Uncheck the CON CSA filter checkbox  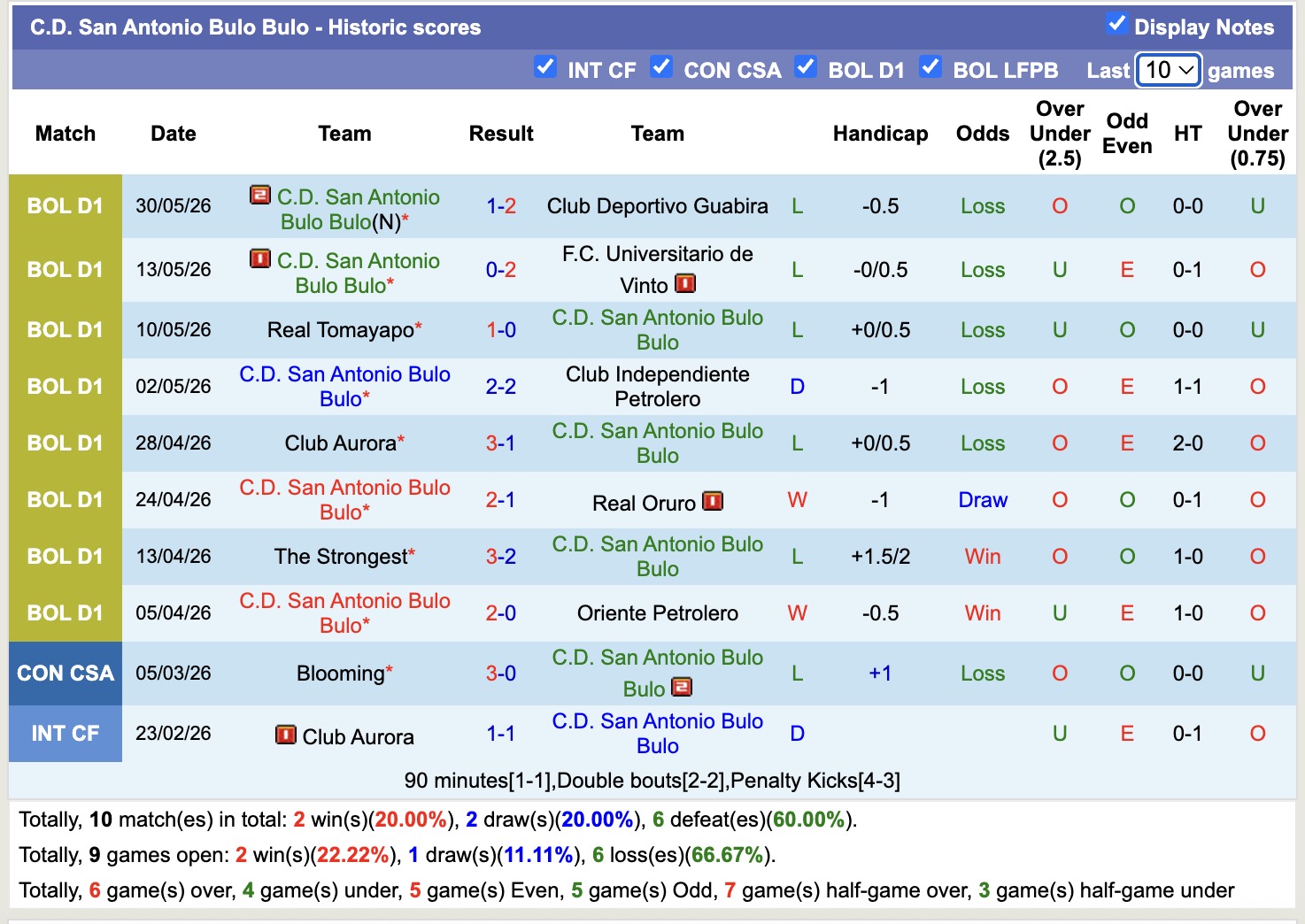(x=661, y=67)
